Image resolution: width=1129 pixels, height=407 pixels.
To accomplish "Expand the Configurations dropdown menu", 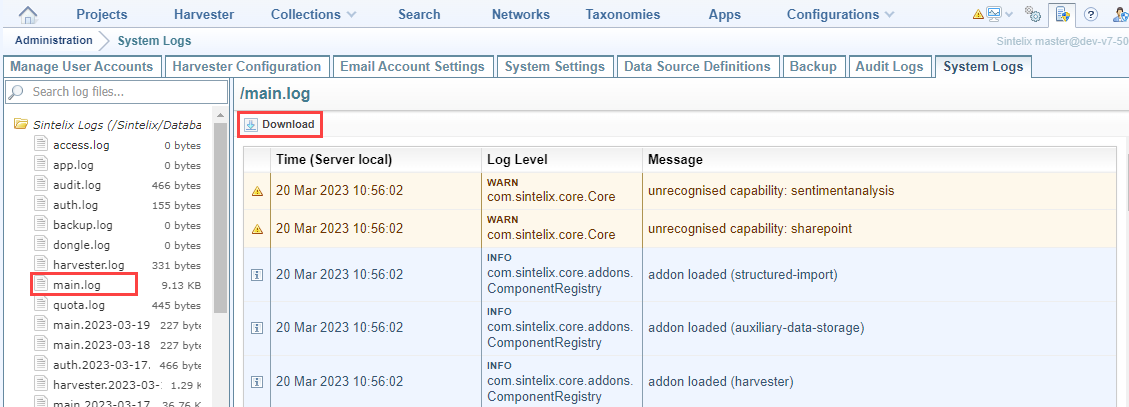I will (840, 14).
